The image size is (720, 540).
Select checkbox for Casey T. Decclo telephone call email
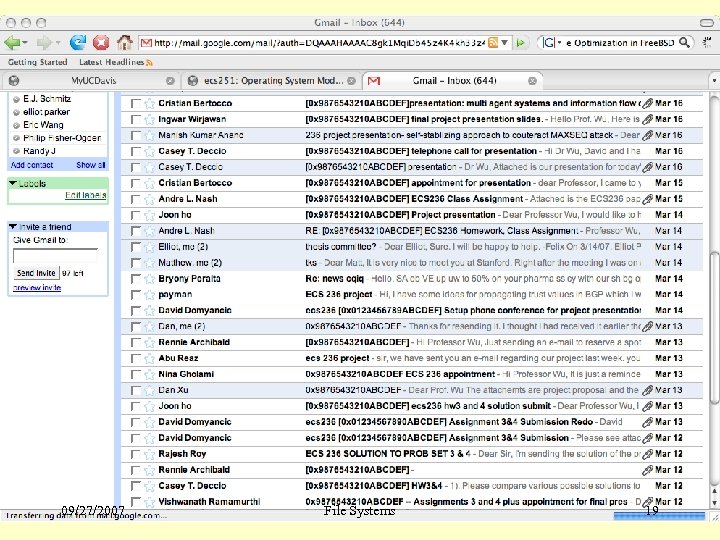pos(135,152)
